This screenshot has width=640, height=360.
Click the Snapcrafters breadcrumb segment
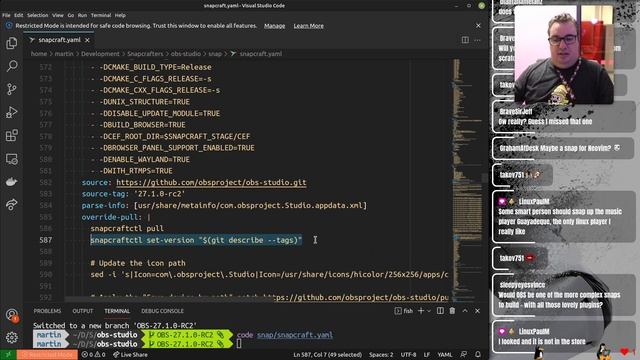click(145, 54)
